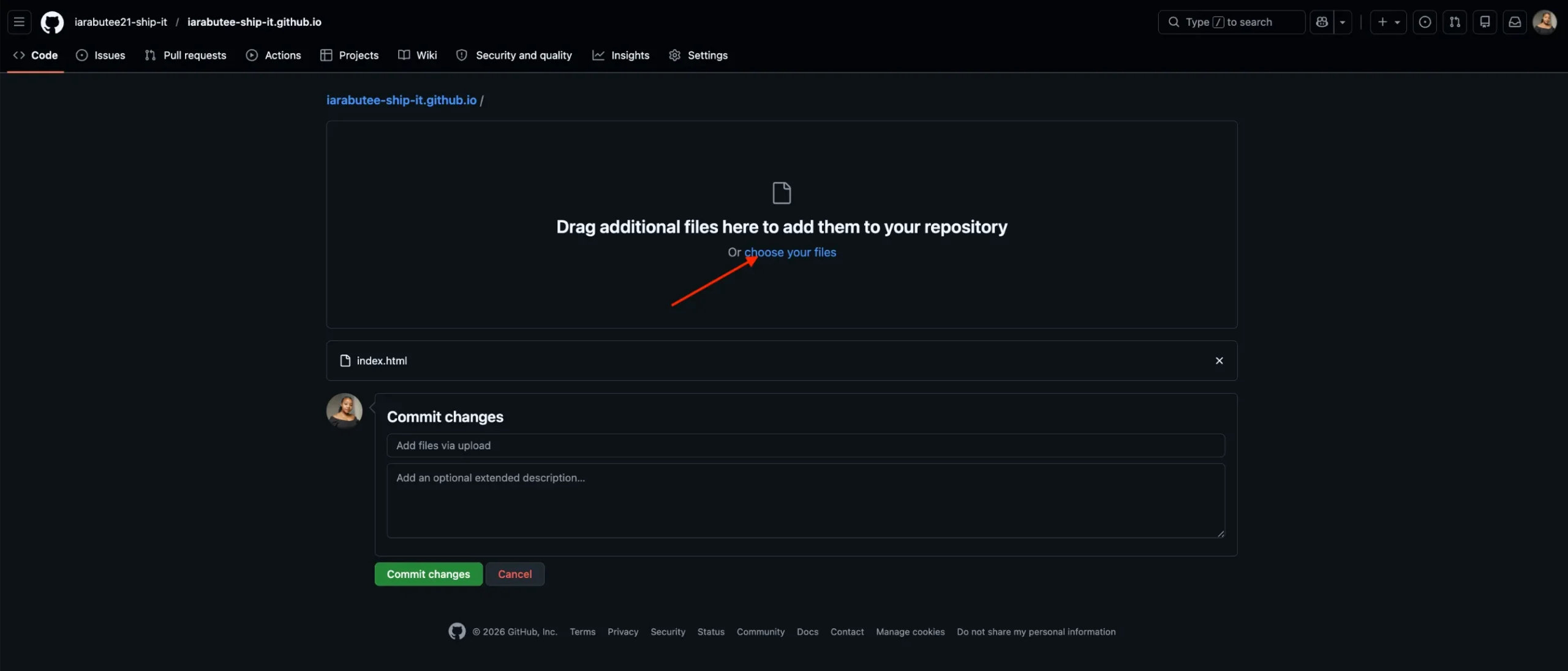Switch to the Code tab
This screenshot has width=1568, height=671.
coord(36,55)
